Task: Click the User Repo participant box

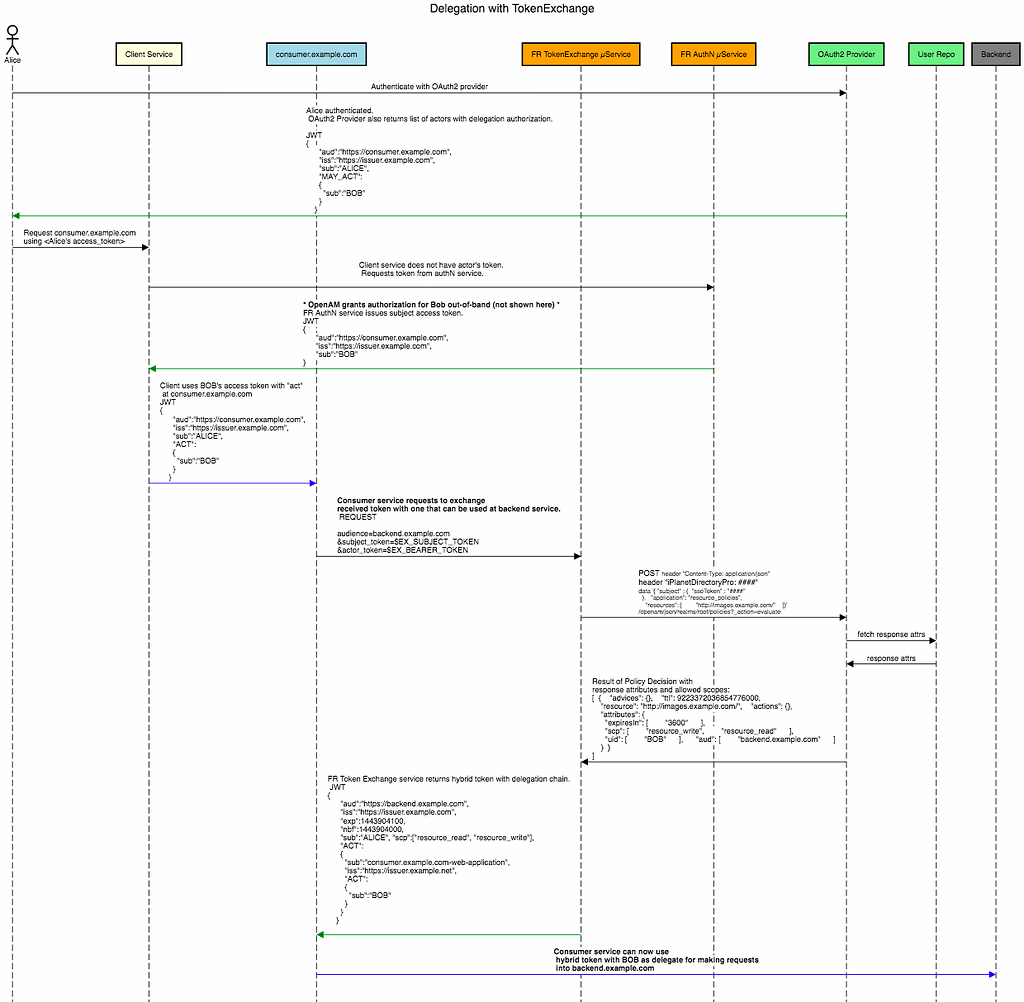Action: click(935, 54)
